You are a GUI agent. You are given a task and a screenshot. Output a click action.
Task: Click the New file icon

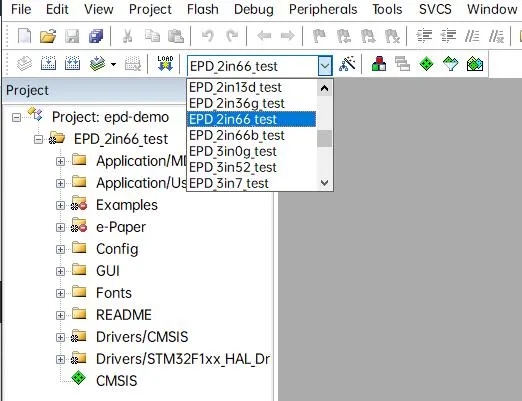24,36
